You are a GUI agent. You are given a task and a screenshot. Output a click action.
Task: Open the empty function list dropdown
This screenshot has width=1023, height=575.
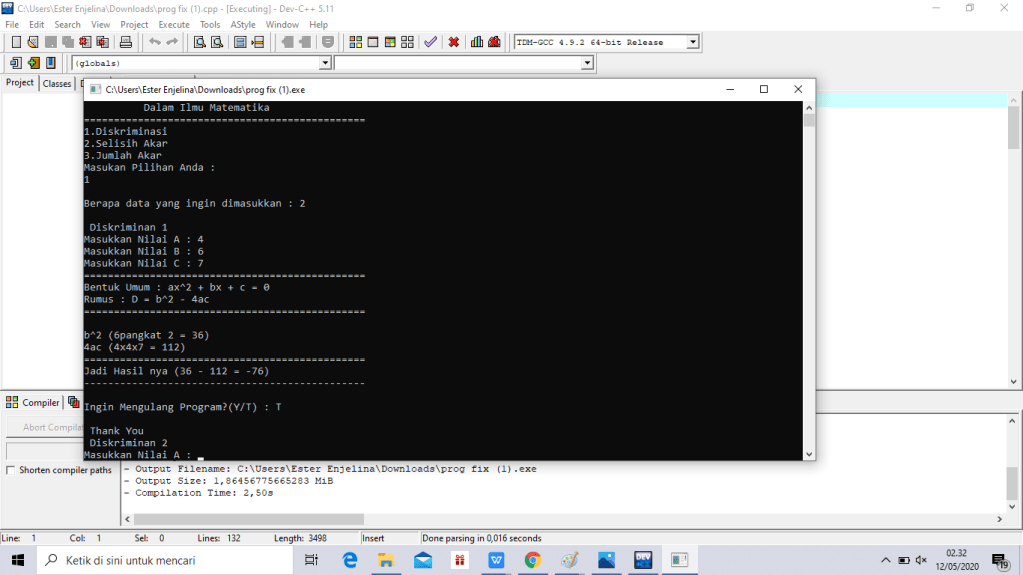(587, 63)
